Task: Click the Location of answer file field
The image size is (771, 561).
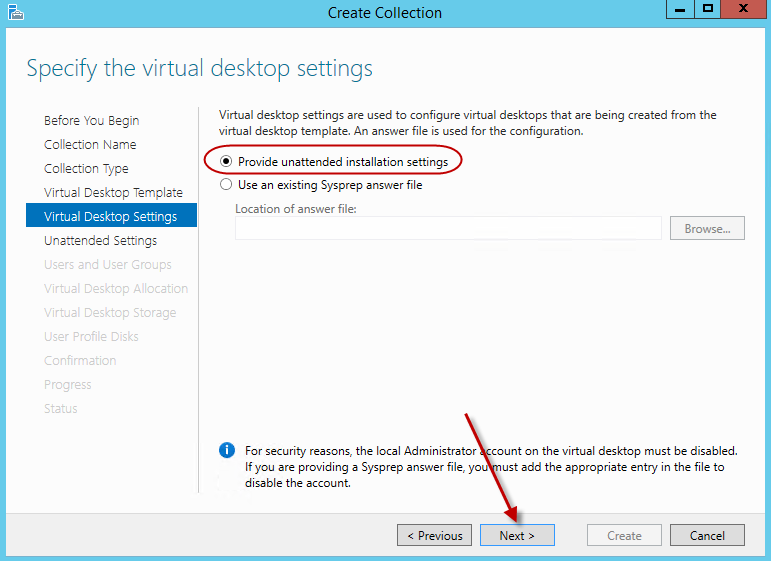Action: pyautogui.click(x=448, y=229)
